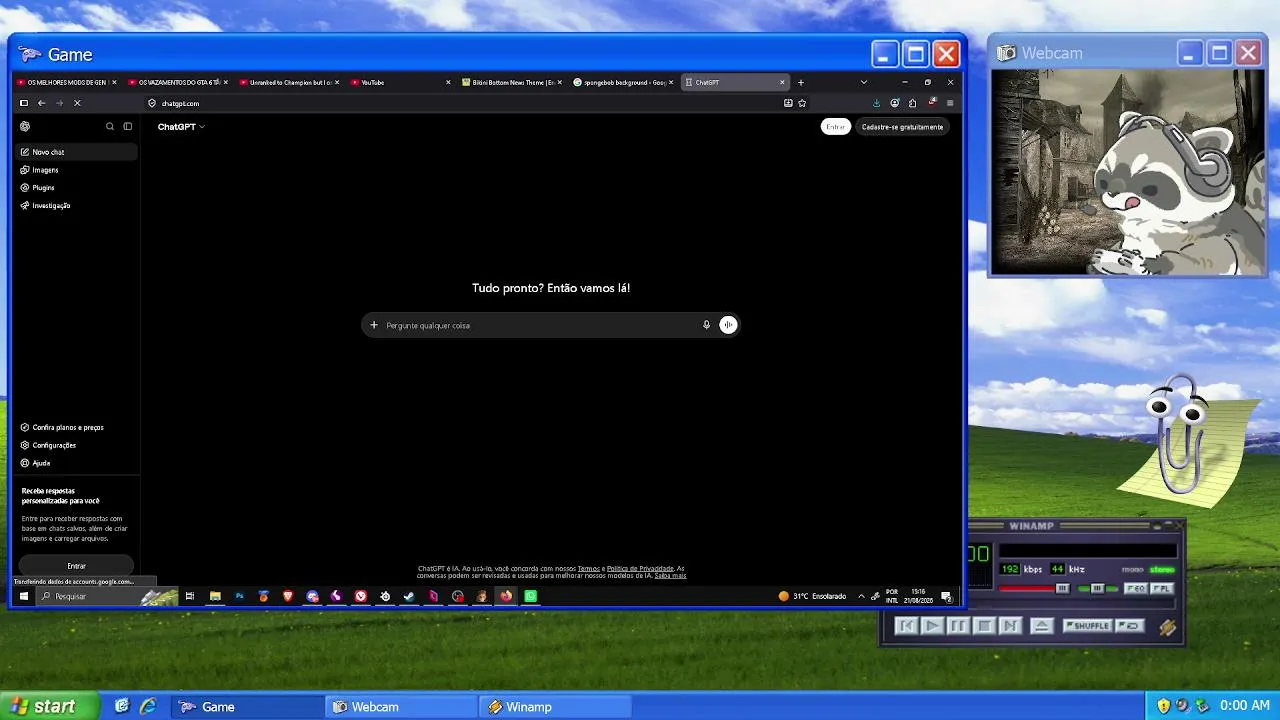Open the Termos link
Image resolution: width=1280 pixels, height=720 pixels.
click(589, 569)
